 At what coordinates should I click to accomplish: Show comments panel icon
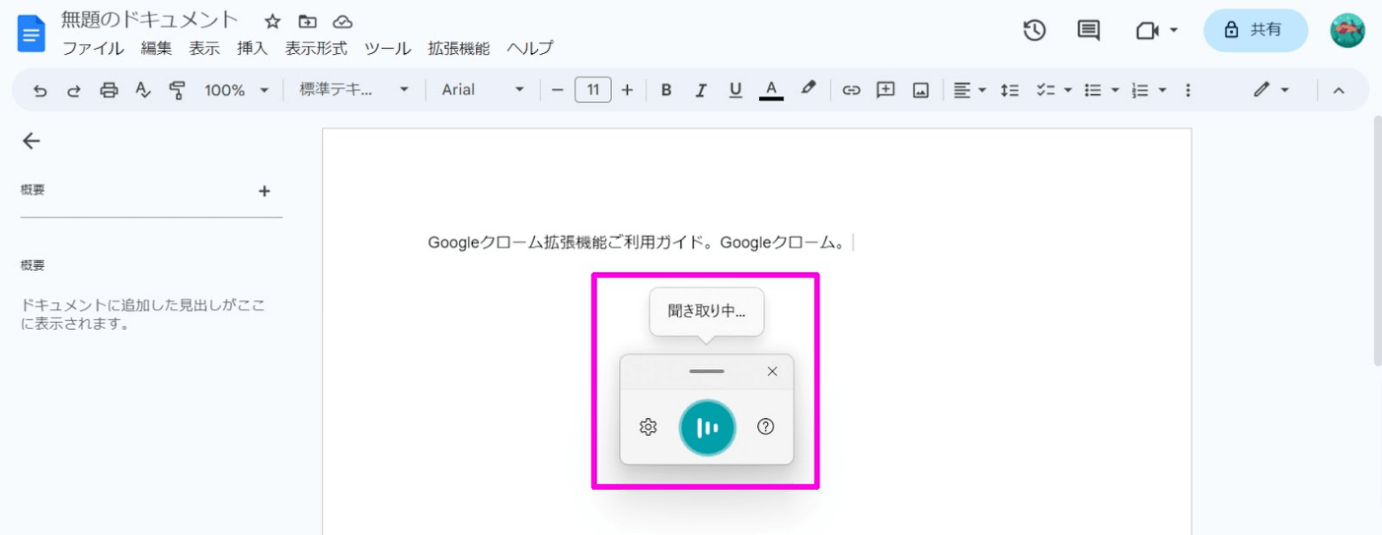[x=1088, y=31]
